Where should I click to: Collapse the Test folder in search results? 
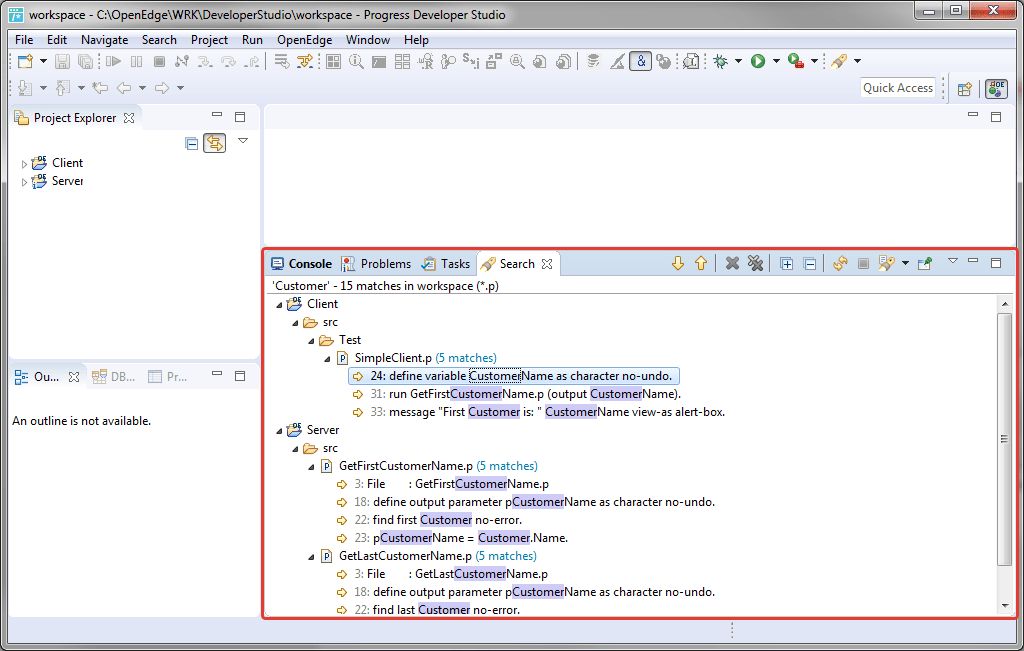pyautogui.click(x=311, y=341)
